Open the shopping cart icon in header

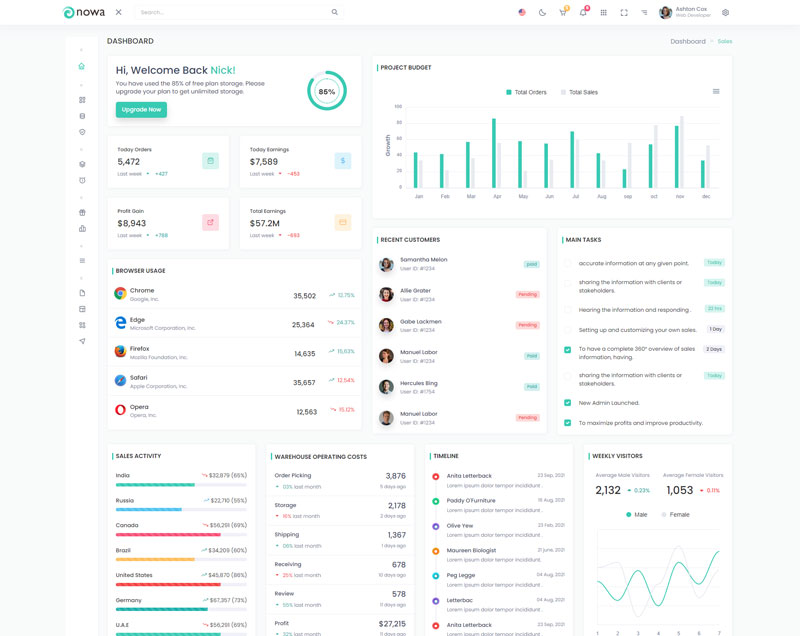pos(562,13)
